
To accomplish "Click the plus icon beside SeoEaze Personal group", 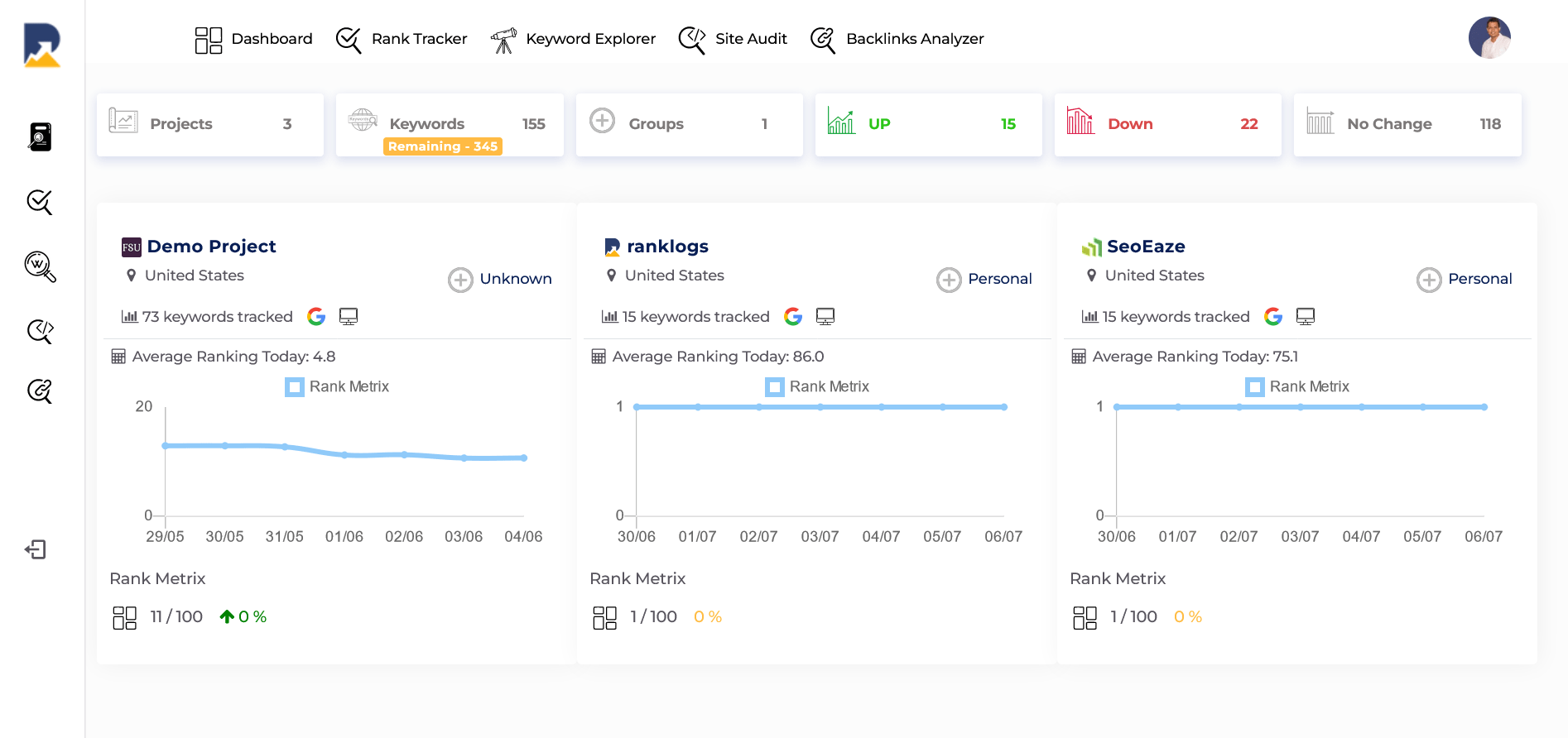I will click(1429, 280).
